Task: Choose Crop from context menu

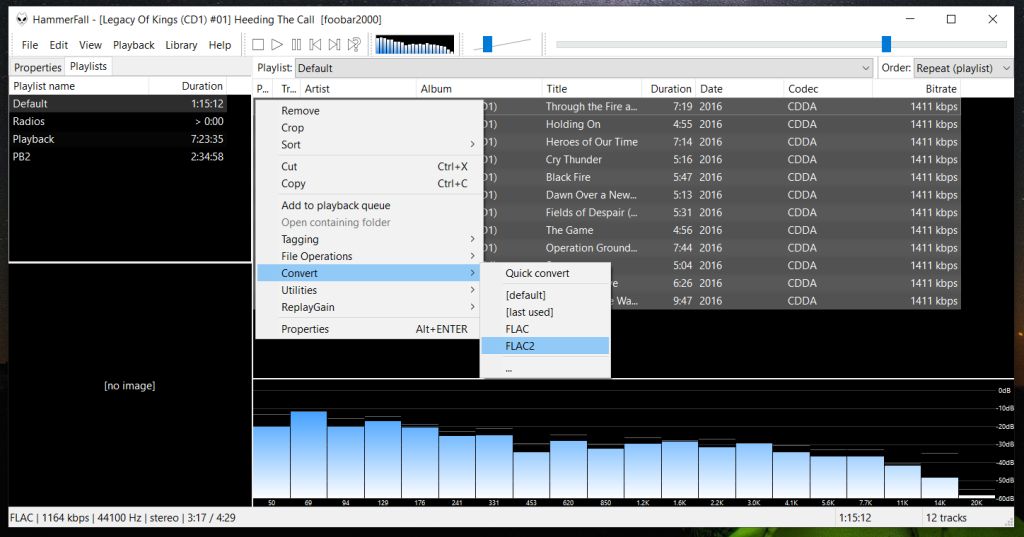Action: click(x=368, y=127)
